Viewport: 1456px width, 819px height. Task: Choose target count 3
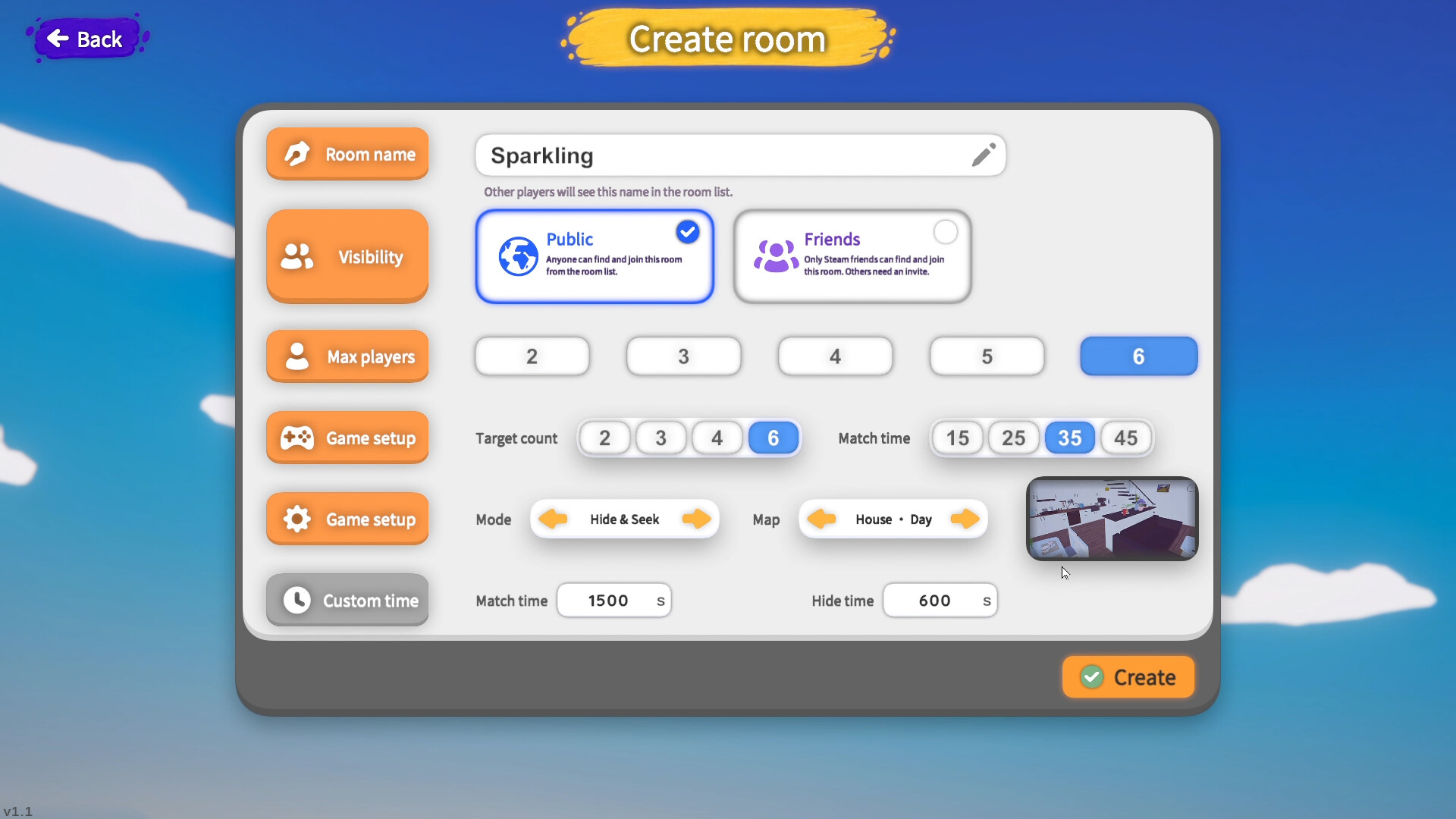point(661,438)
